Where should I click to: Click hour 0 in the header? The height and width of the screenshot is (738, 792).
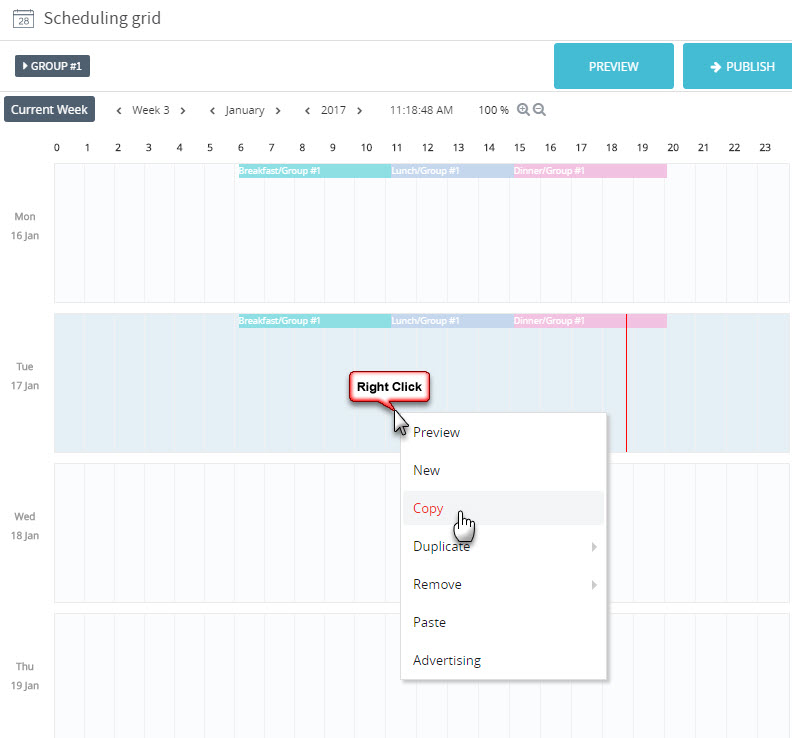point(57,147)
